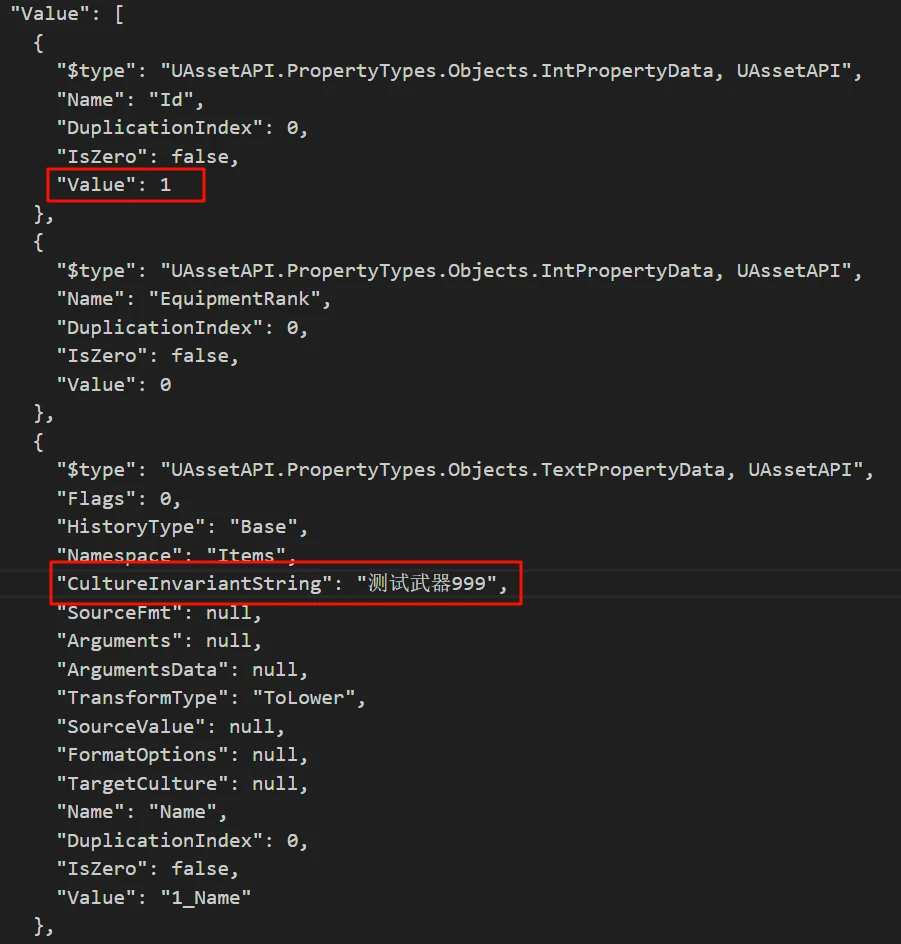Click the first IntPropertyData $type line
This screenshot has width=901, height=944.
click(459, 70)
